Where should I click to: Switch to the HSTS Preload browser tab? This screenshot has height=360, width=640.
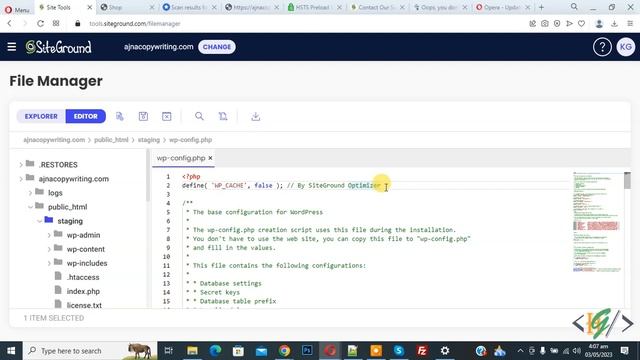(x=314, y=7)
